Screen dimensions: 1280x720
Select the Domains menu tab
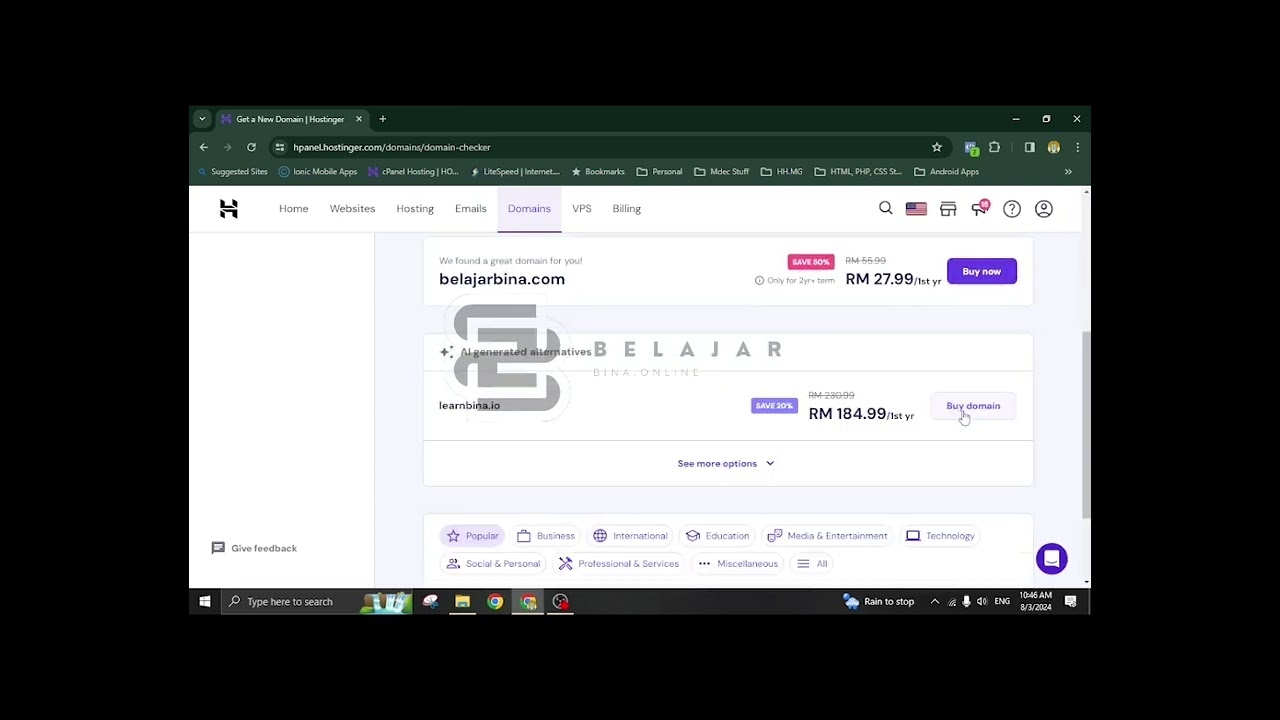[x=529, y=209]
